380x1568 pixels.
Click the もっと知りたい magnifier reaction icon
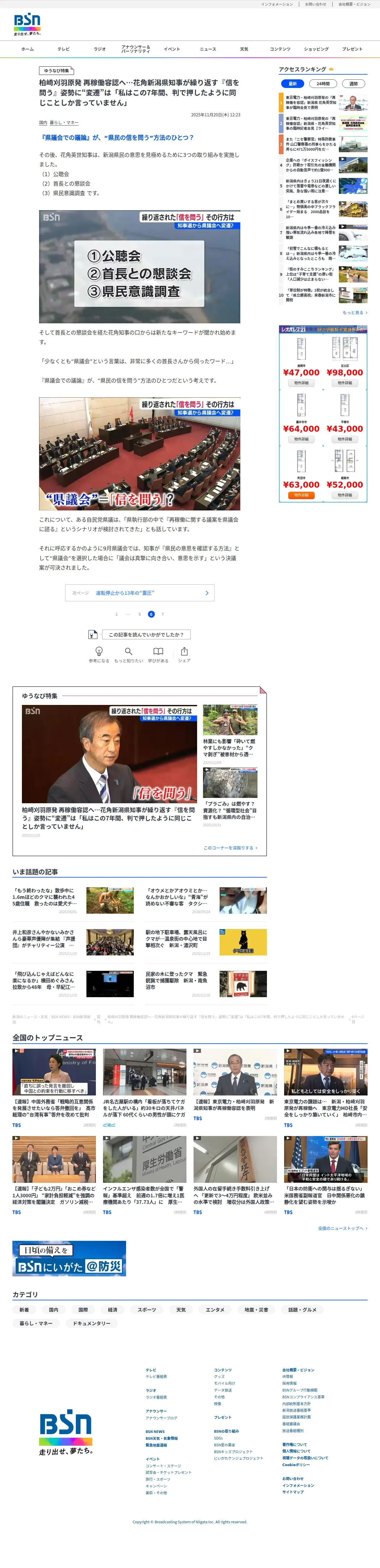point(128,651)
